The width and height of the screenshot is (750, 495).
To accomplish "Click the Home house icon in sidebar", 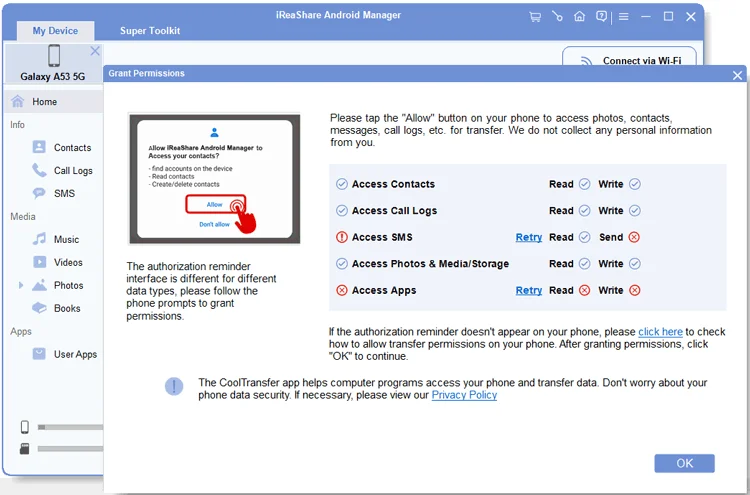I will [x=18, y=101].
